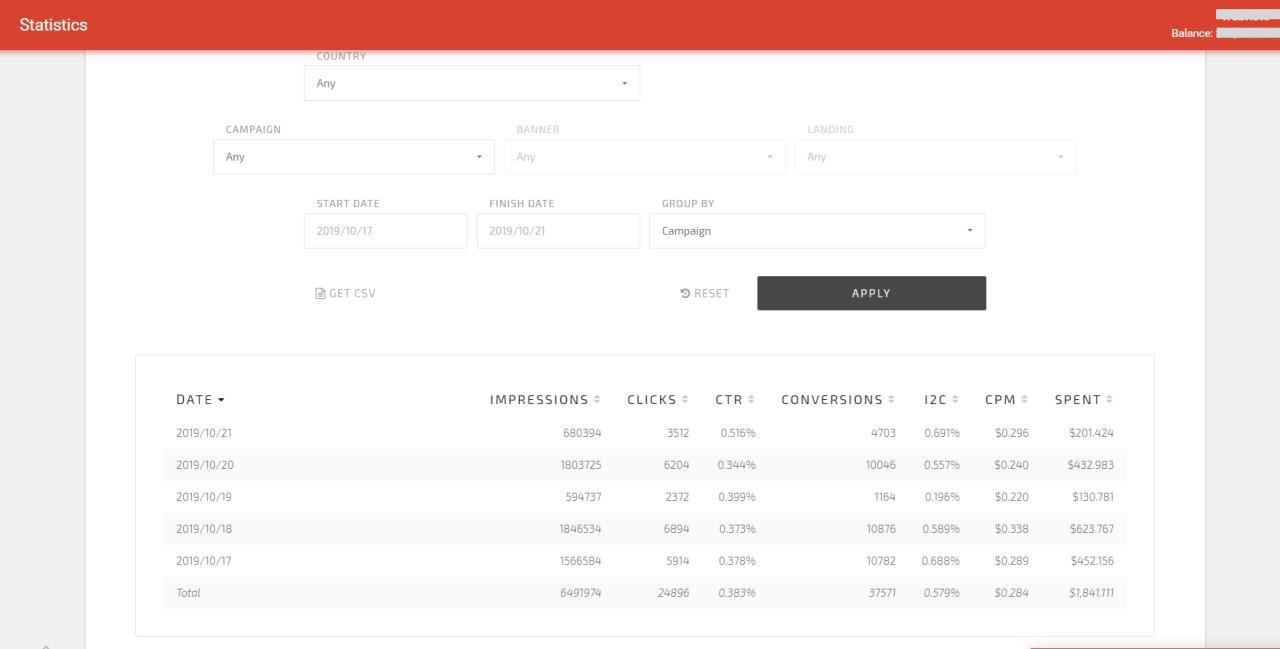Click the Apply button
The width and height of the screenshot is (1280, 649).
click(x=871, y=293)
